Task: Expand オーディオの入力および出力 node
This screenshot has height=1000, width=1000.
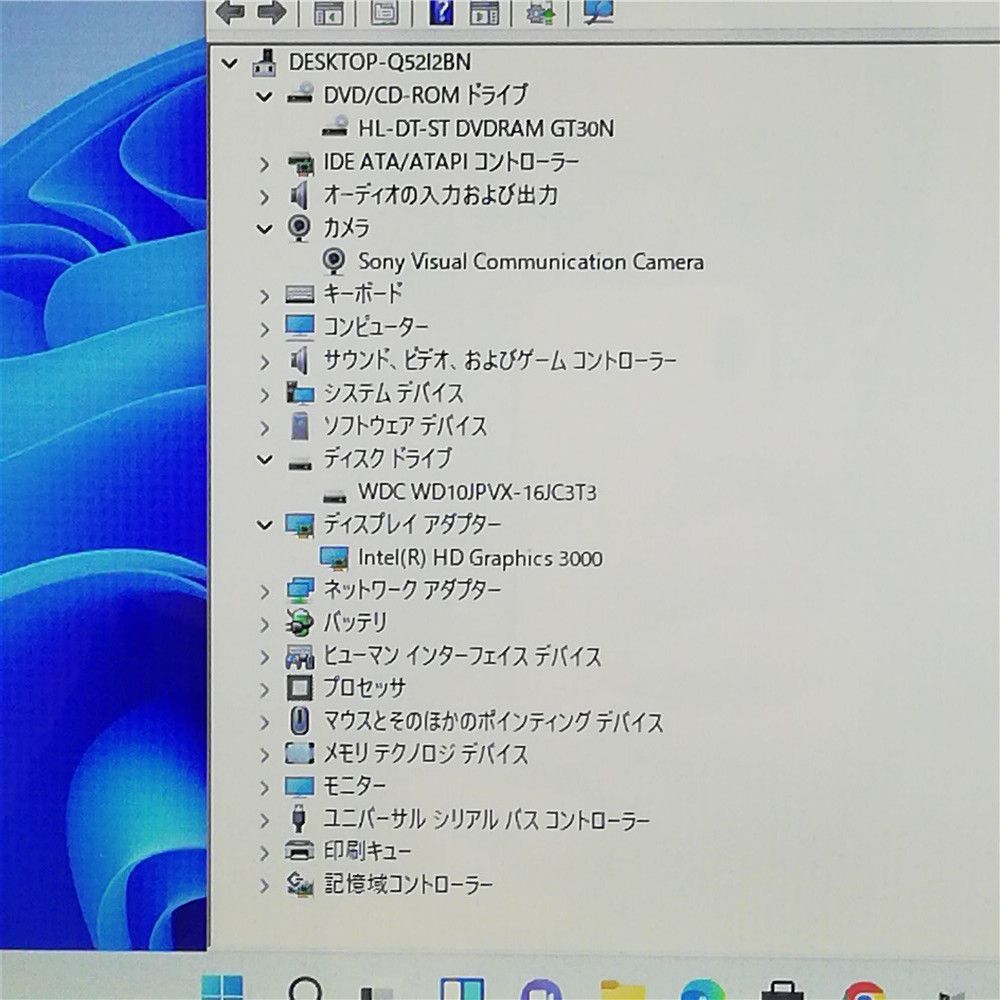Action: pyautogui.click(x=264, y=197)
